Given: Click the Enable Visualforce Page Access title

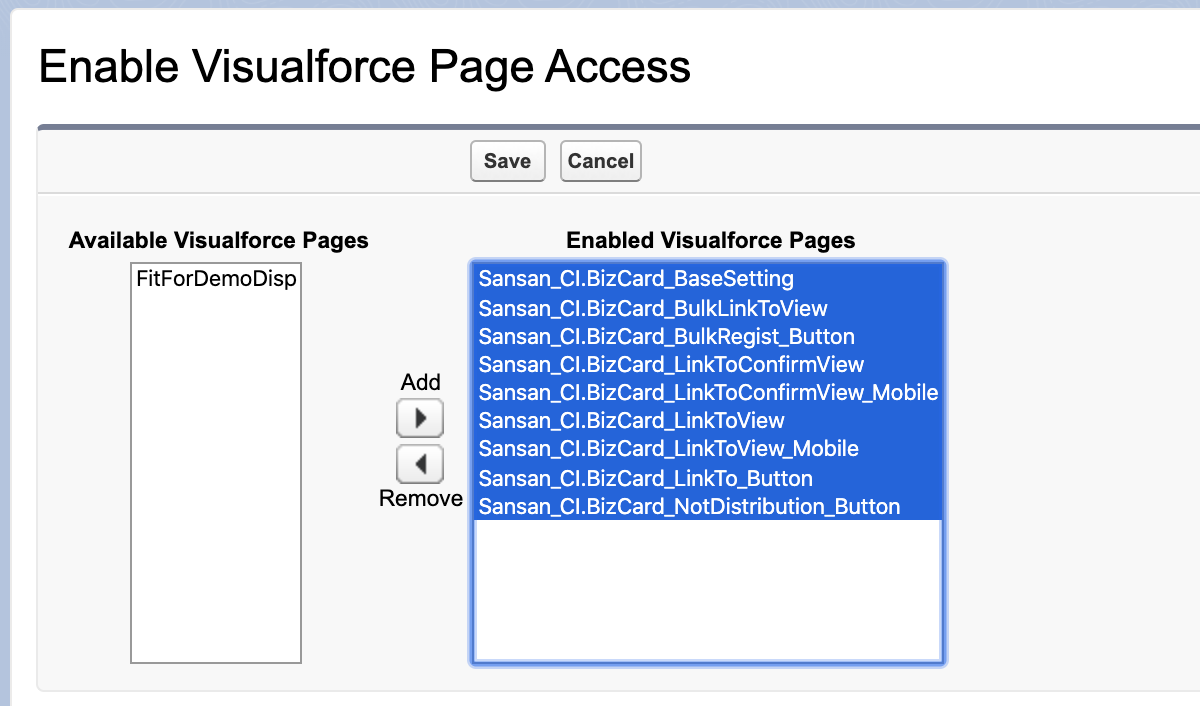Looking at the screenshot, I should (364, 67).
